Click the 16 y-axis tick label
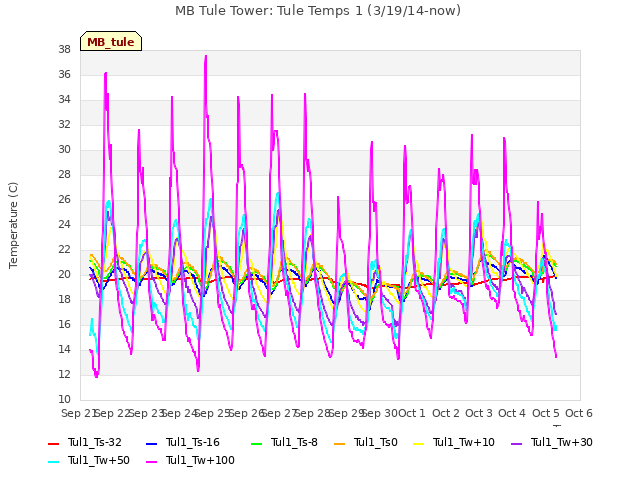Screen dimensions: 640x480 [x=64, y=324]
